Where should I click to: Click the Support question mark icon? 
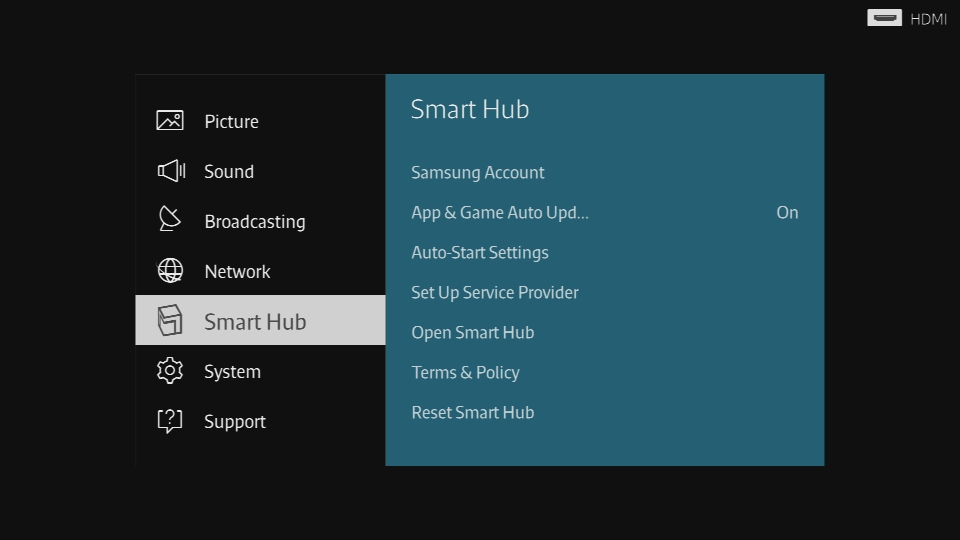click(170, 421)
